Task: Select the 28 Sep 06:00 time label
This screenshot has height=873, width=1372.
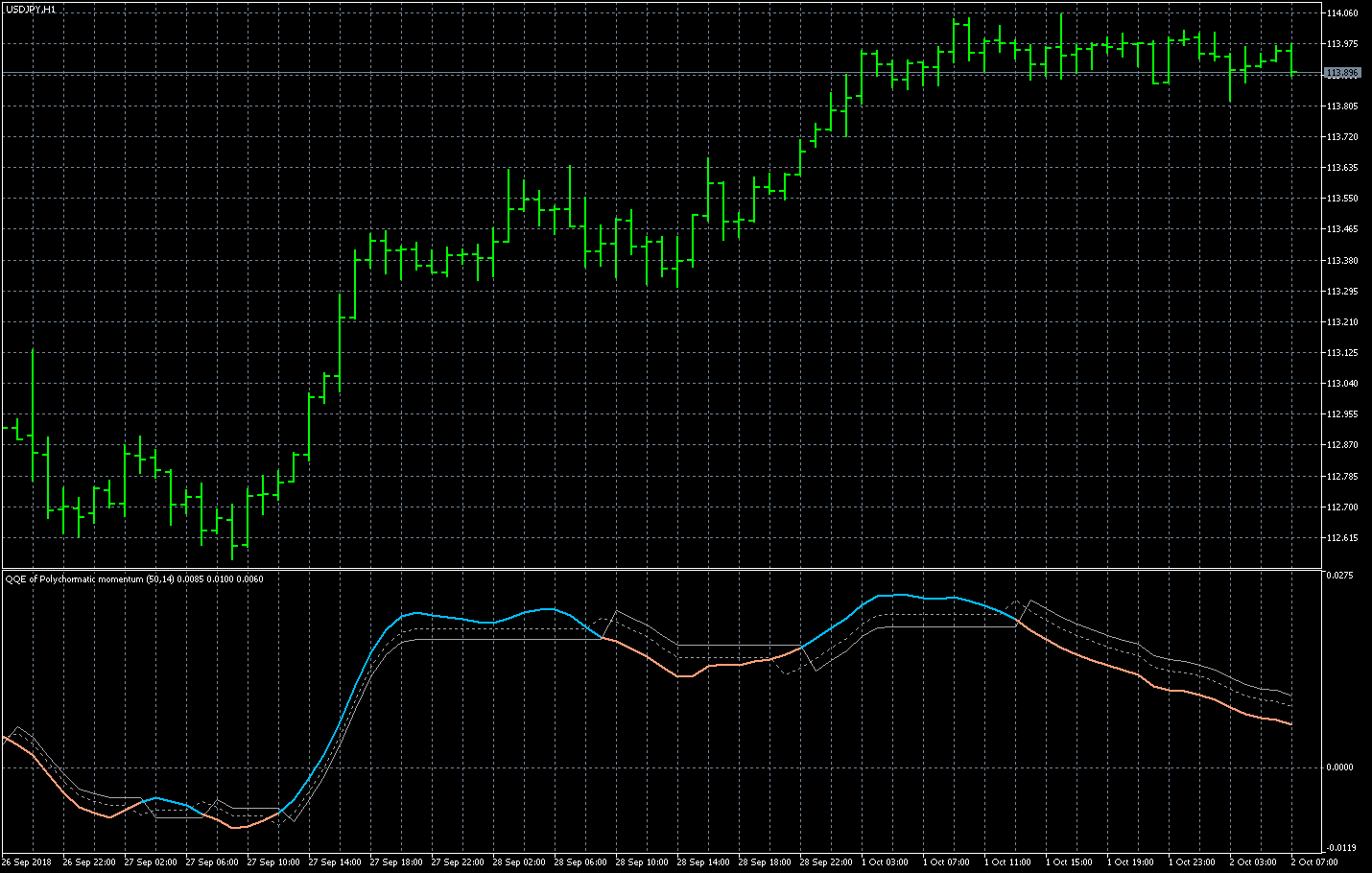Action: coord(580,862)
